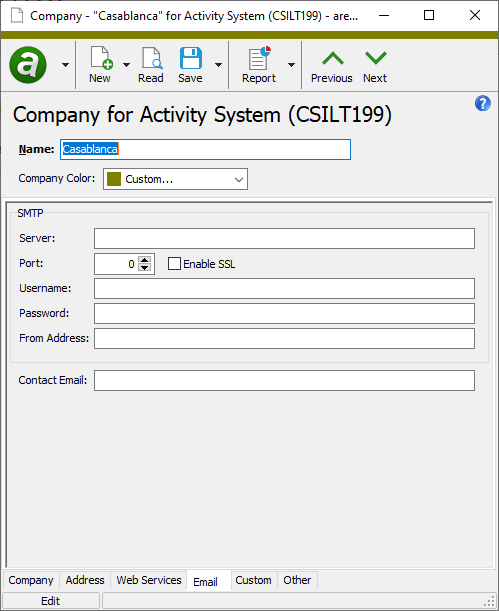
Task: Switch to the Address tab
Action: pyautogui.click(x=85, y=580)
